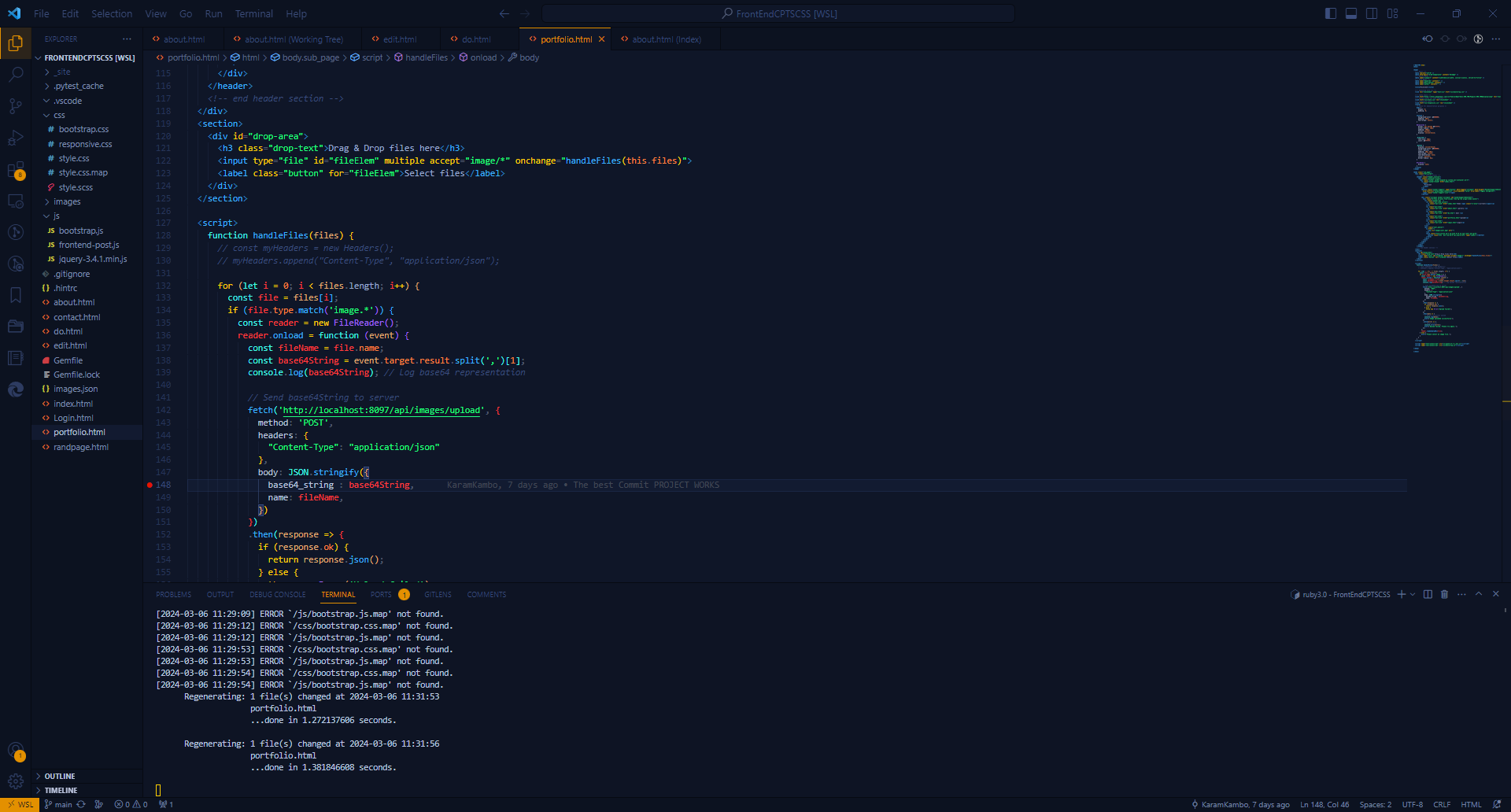Click main branch in status bar
Screen dimensions: 1511x812
pos(58,804)
